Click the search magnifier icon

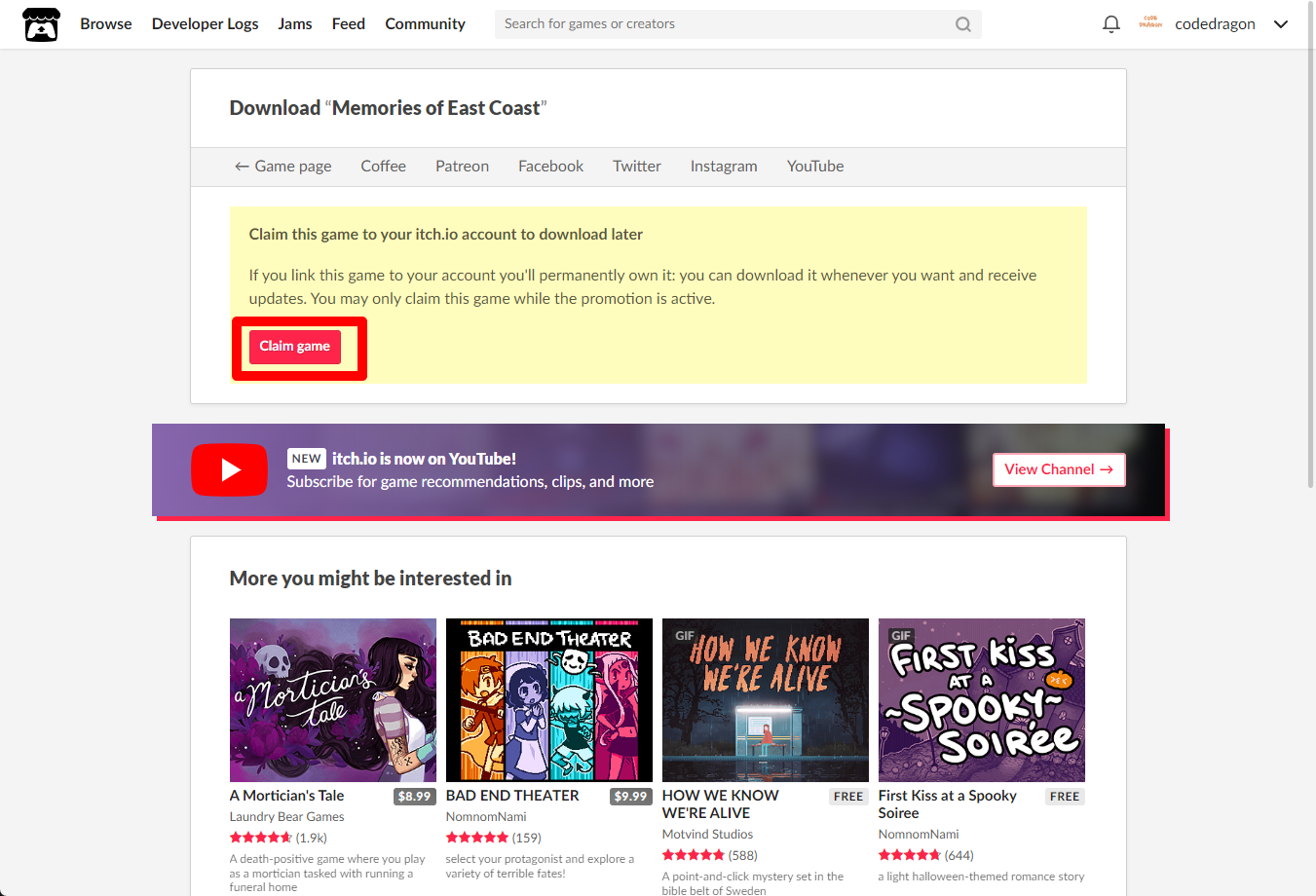coord(962,24)
